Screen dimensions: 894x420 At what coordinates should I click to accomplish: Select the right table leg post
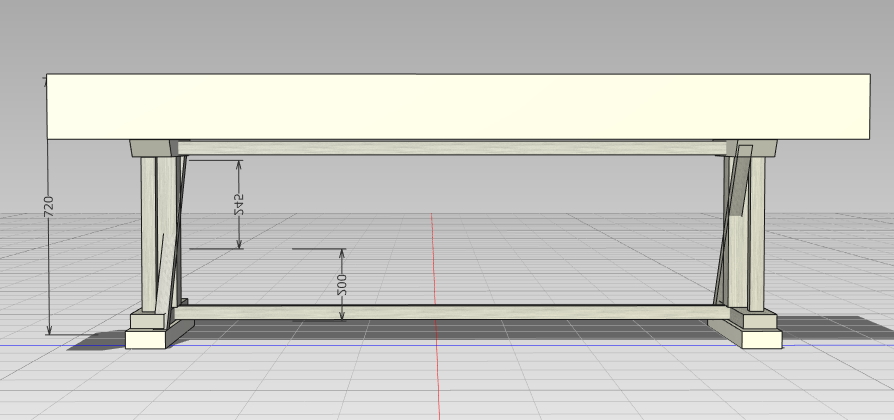[756, 234]
